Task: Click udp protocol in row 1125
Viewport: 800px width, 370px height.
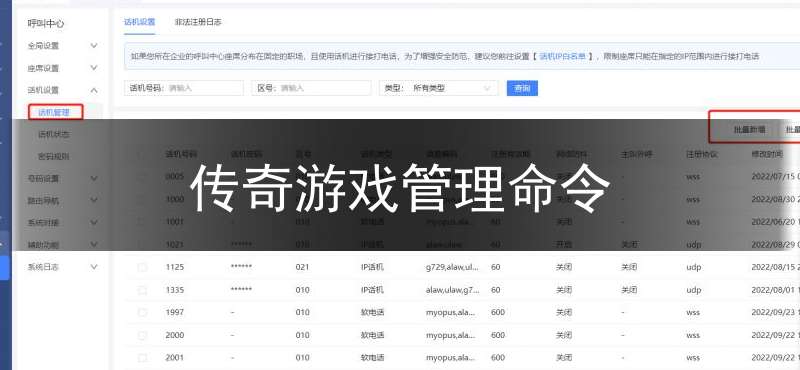Action: (694, 267)
